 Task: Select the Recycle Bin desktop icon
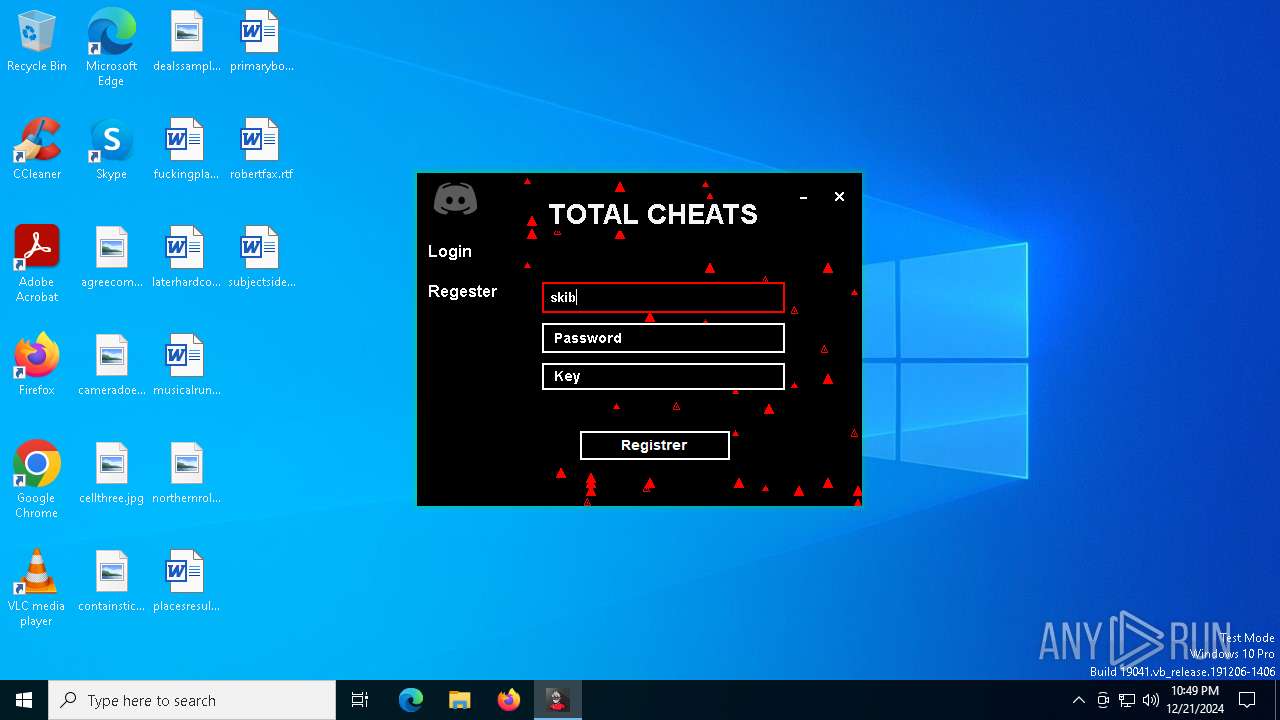click(x=37, y=41)
